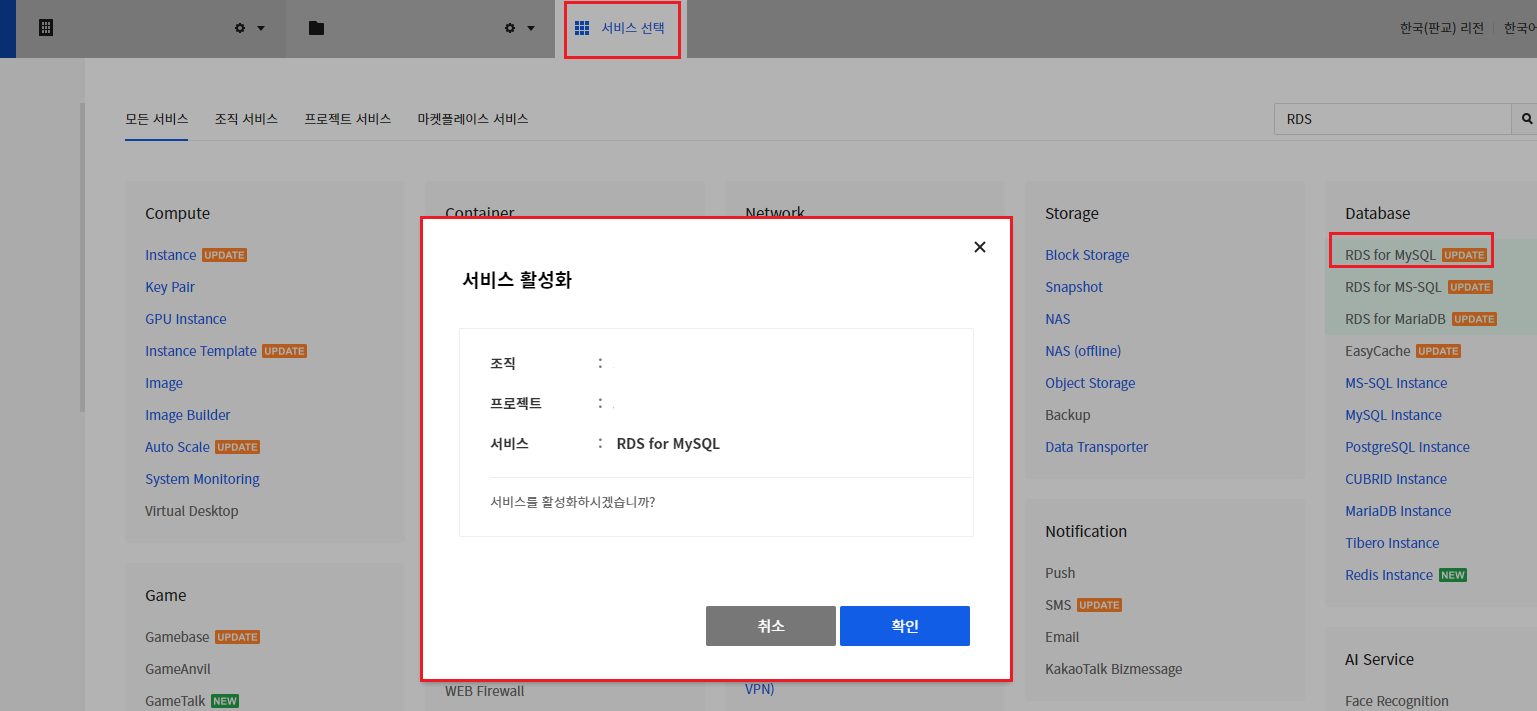Close the 서비스 활성화 dialog with X
The image size is (1537, 711).
pyautogui.click(x=980, y=247)
